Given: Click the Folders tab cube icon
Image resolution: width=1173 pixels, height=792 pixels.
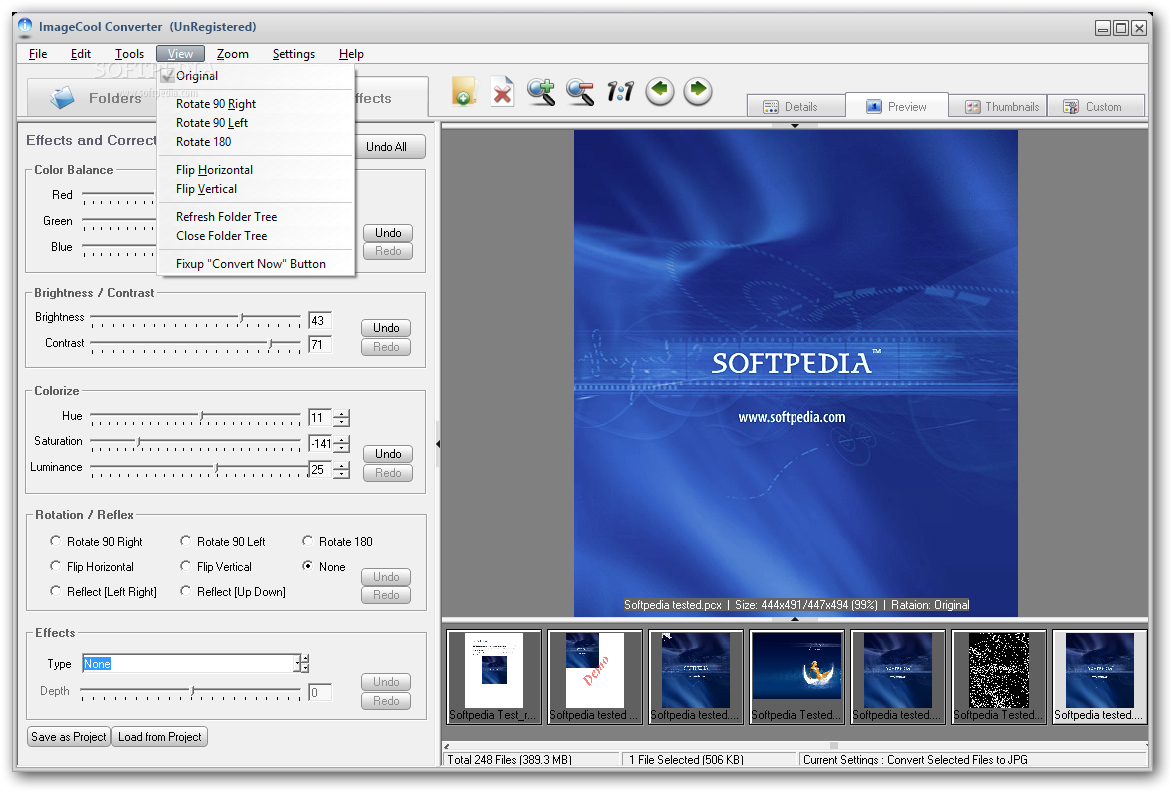Looking at the screenshot, I should pyautogui.click(x=63, y=98).
